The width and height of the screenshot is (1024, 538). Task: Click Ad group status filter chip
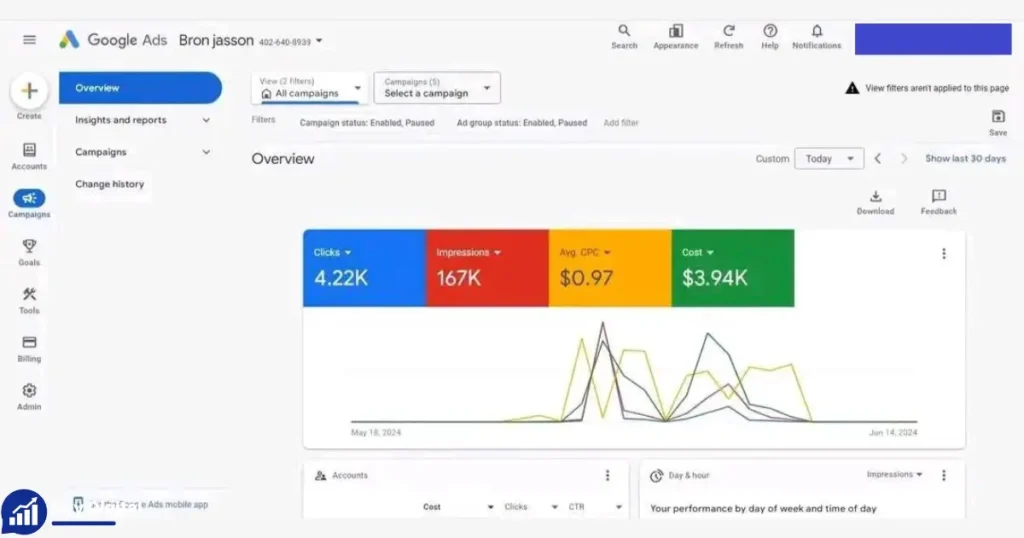pos(522,123)
